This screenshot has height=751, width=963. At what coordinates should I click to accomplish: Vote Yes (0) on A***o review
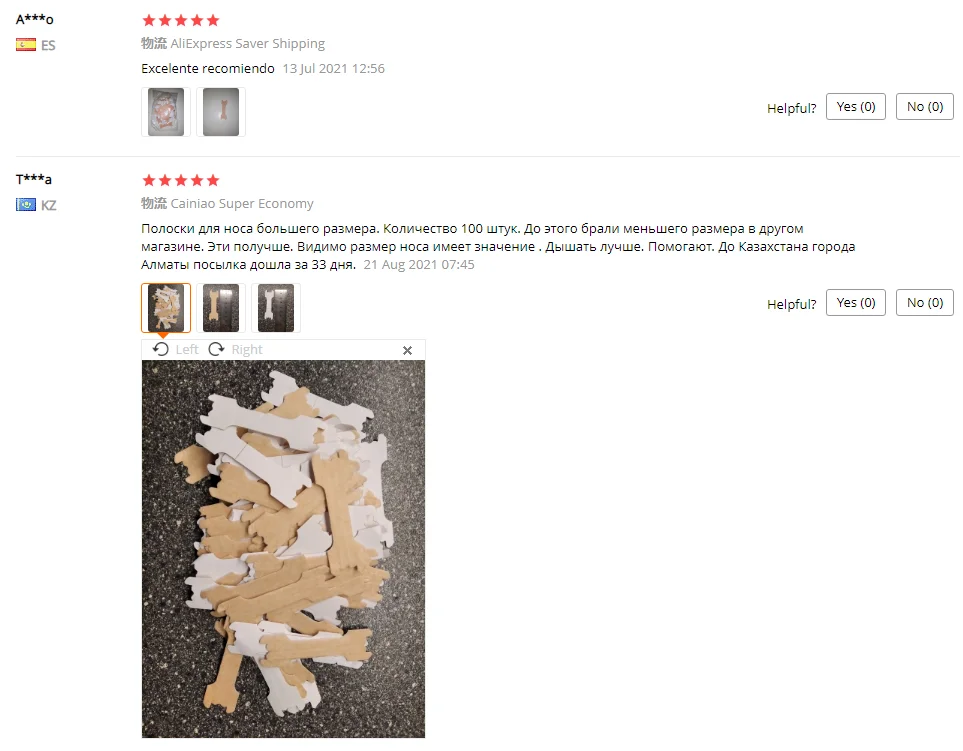[x=856, y=107]
